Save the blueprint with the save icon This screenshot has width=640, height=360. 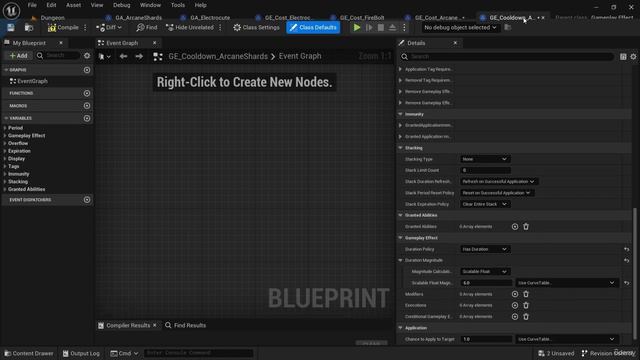click(11, 27)
